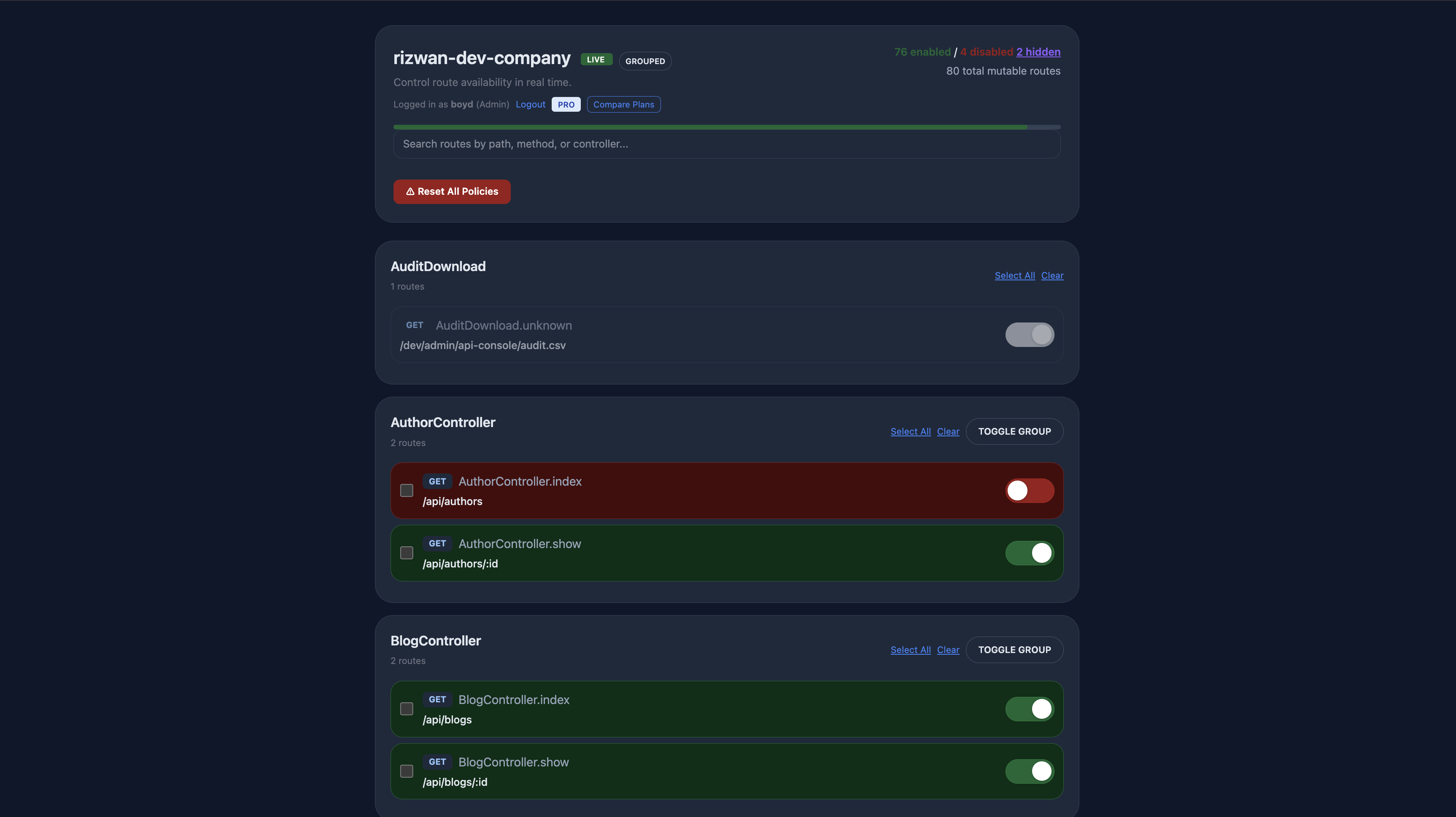Click Select All in AuditDownload group
The image size is (1456, 817).
pos(1014,276)
